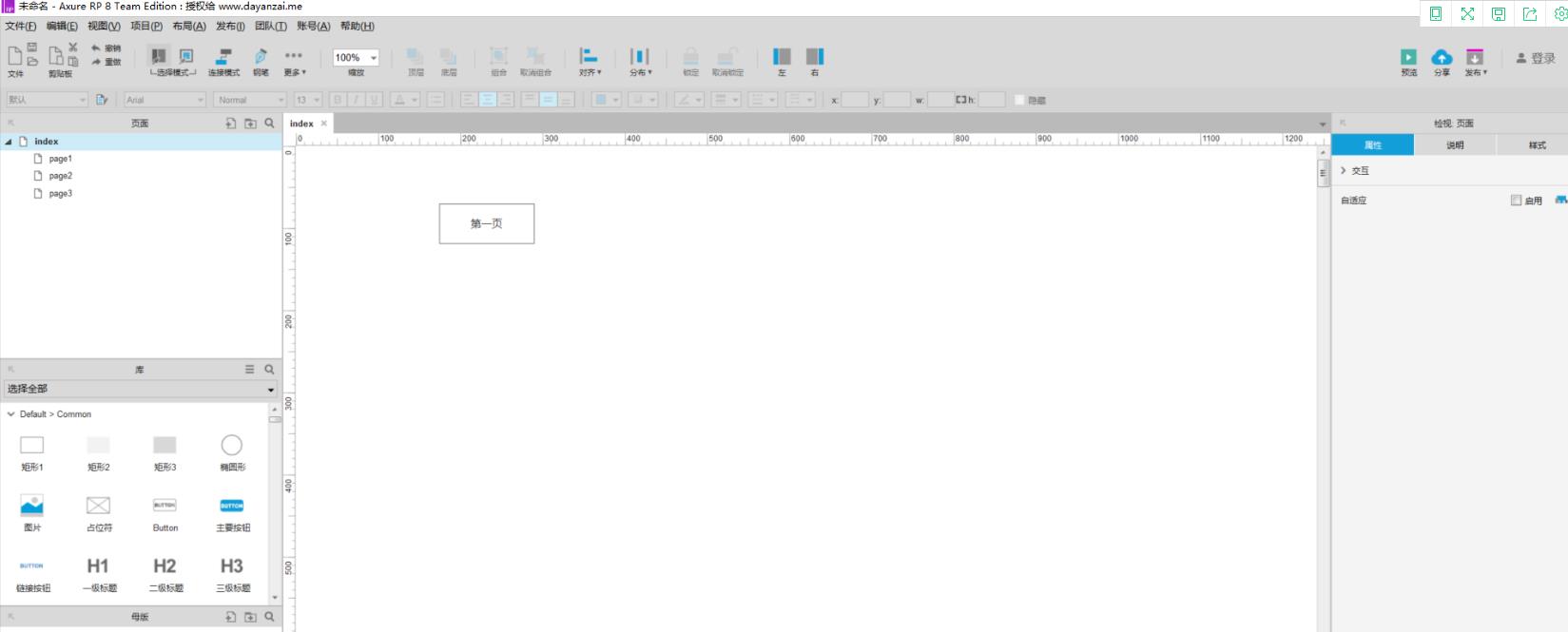The width and height of the screenshot is (1568, 632).
Task: Add a new folder in Pages panel
Action: click(250, 124)
